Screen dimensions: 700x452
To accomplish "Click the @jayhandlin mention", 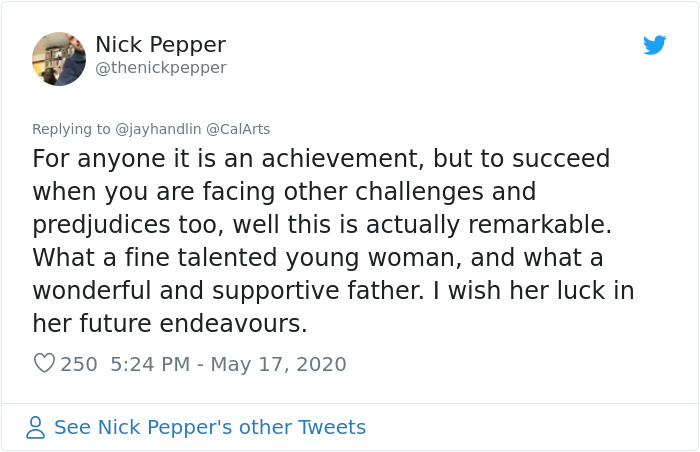I will pos(158,129).
